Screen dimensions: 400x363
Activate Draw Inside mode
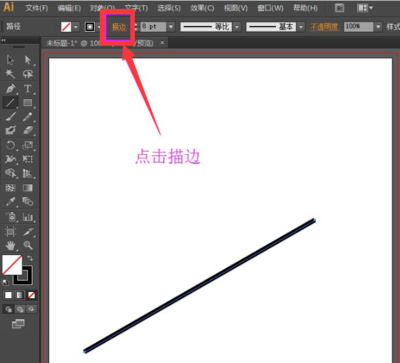31,309
